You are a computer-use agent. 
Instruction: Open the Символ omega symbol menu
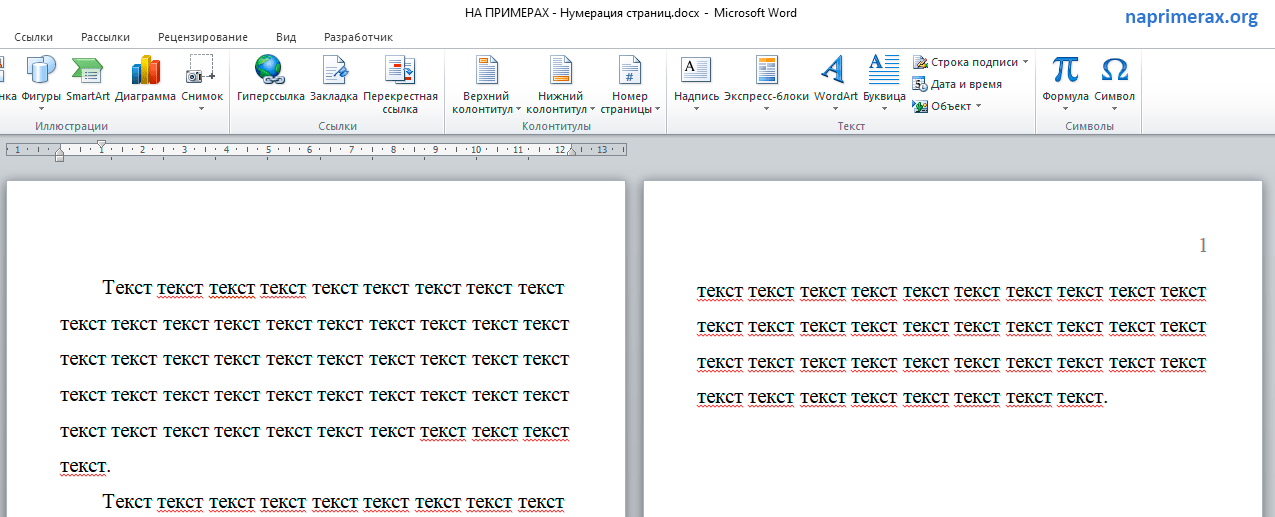tap(1114, 82)
